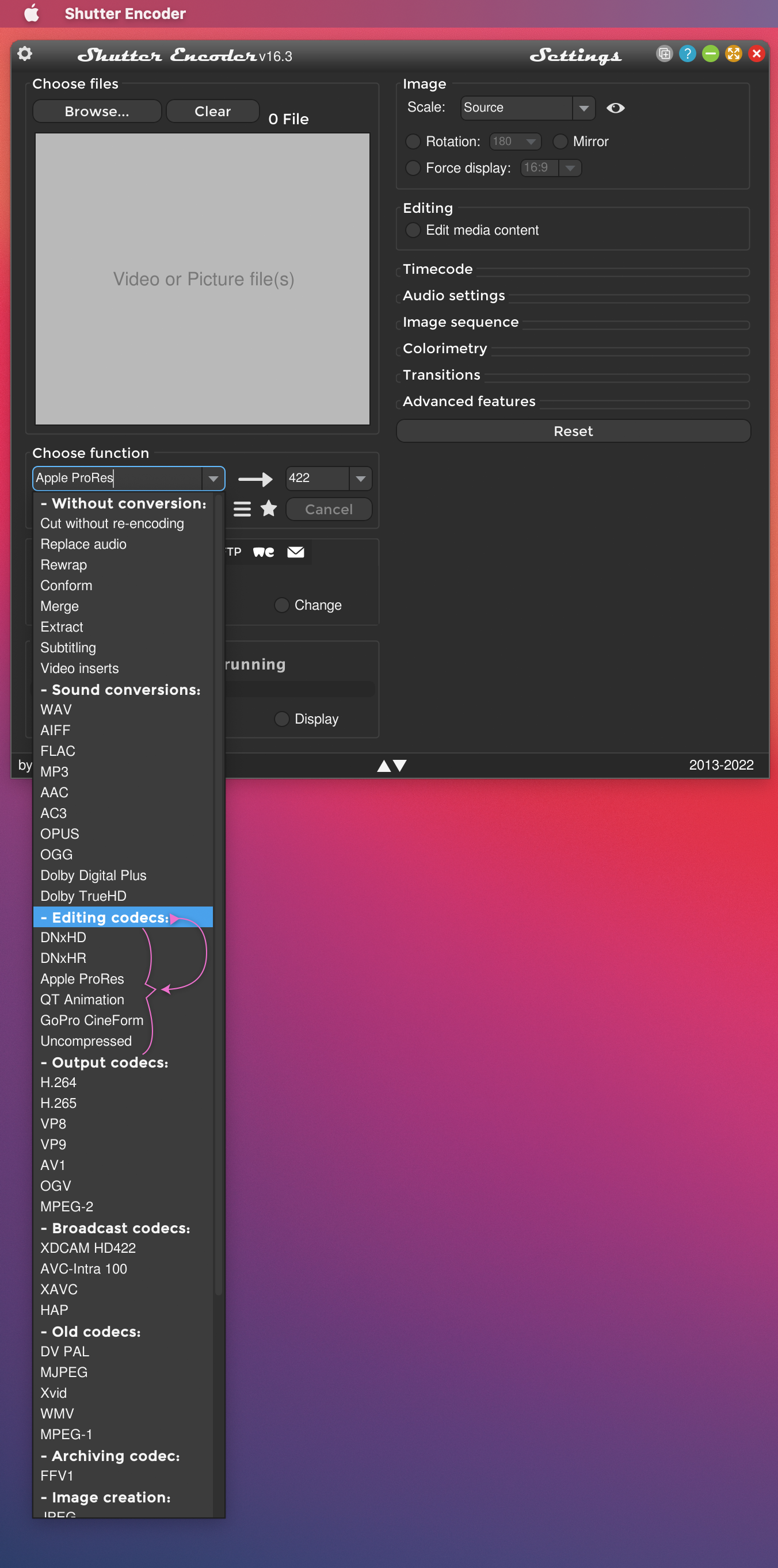Screen dimensions: 778x1568
Task: Click the WeTransfer logo icon
Action: pos(264,552)
